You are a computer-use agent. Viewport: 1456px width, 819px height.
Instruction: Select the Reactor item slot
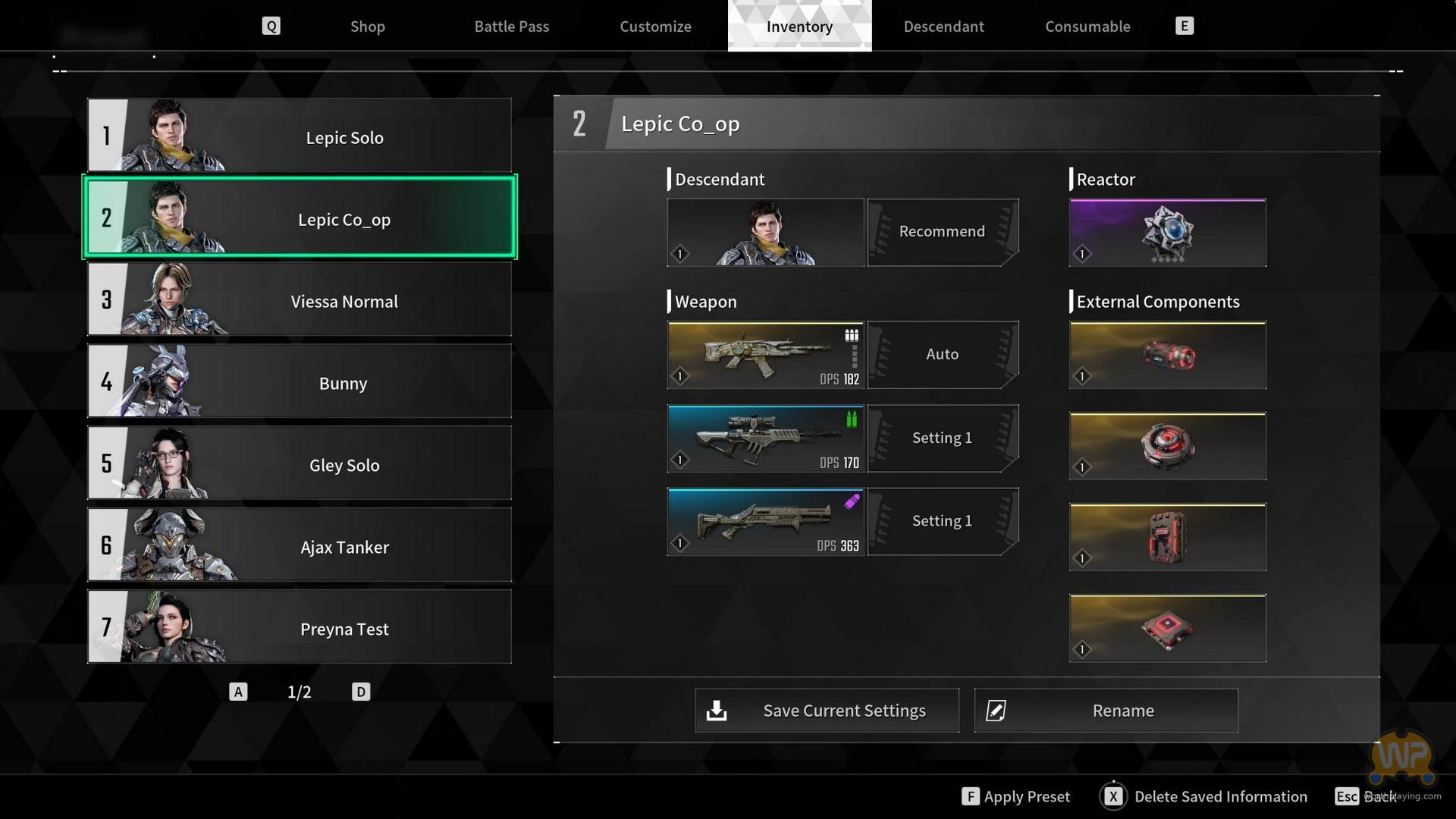(1167, 233)
